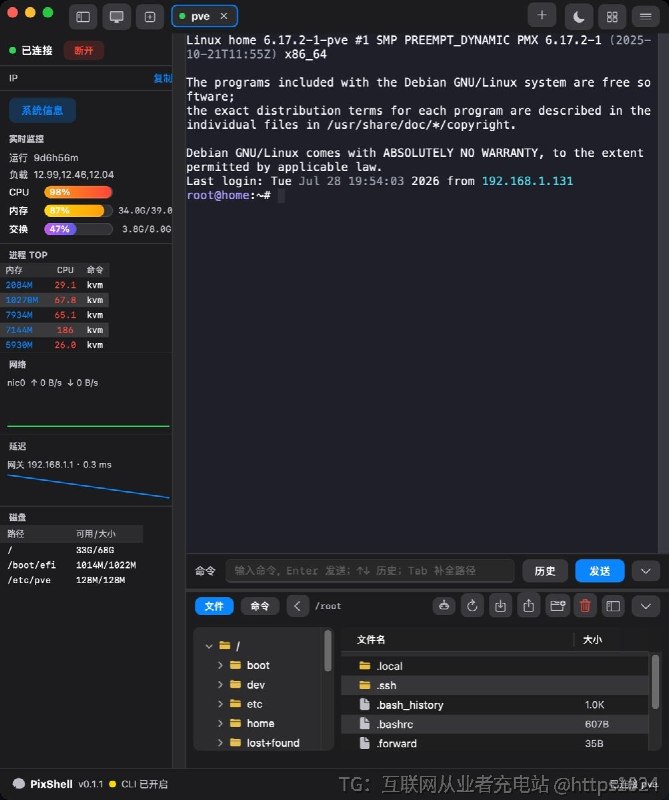The width and height of the screenshot is (669, 800).
Task: Sort processes by 内存 column
Action: (x=14, y=270)
